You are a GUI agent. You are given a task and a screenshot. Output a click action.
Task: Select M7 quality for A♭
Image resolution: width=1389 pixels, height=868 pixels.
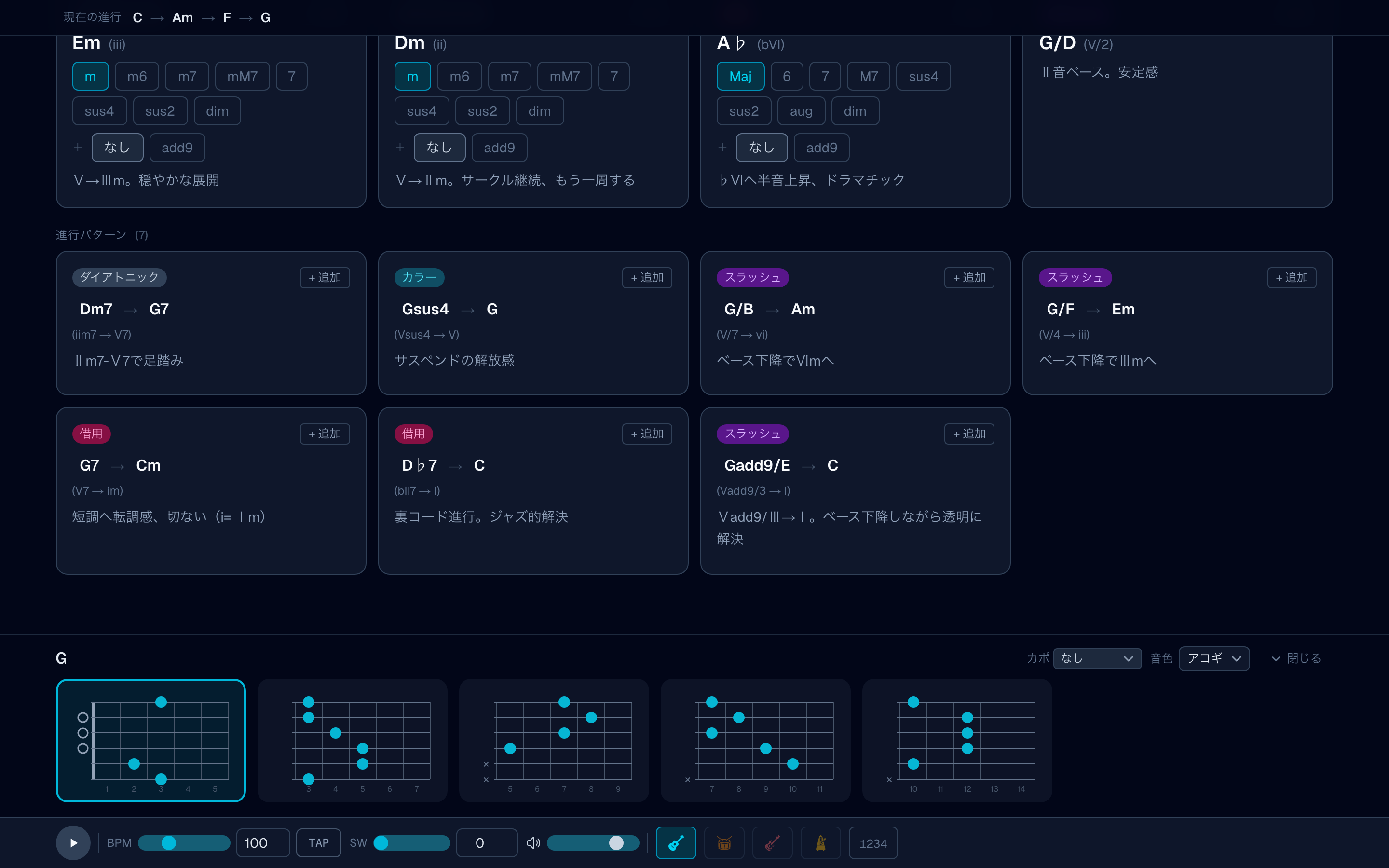click(869, 76)
